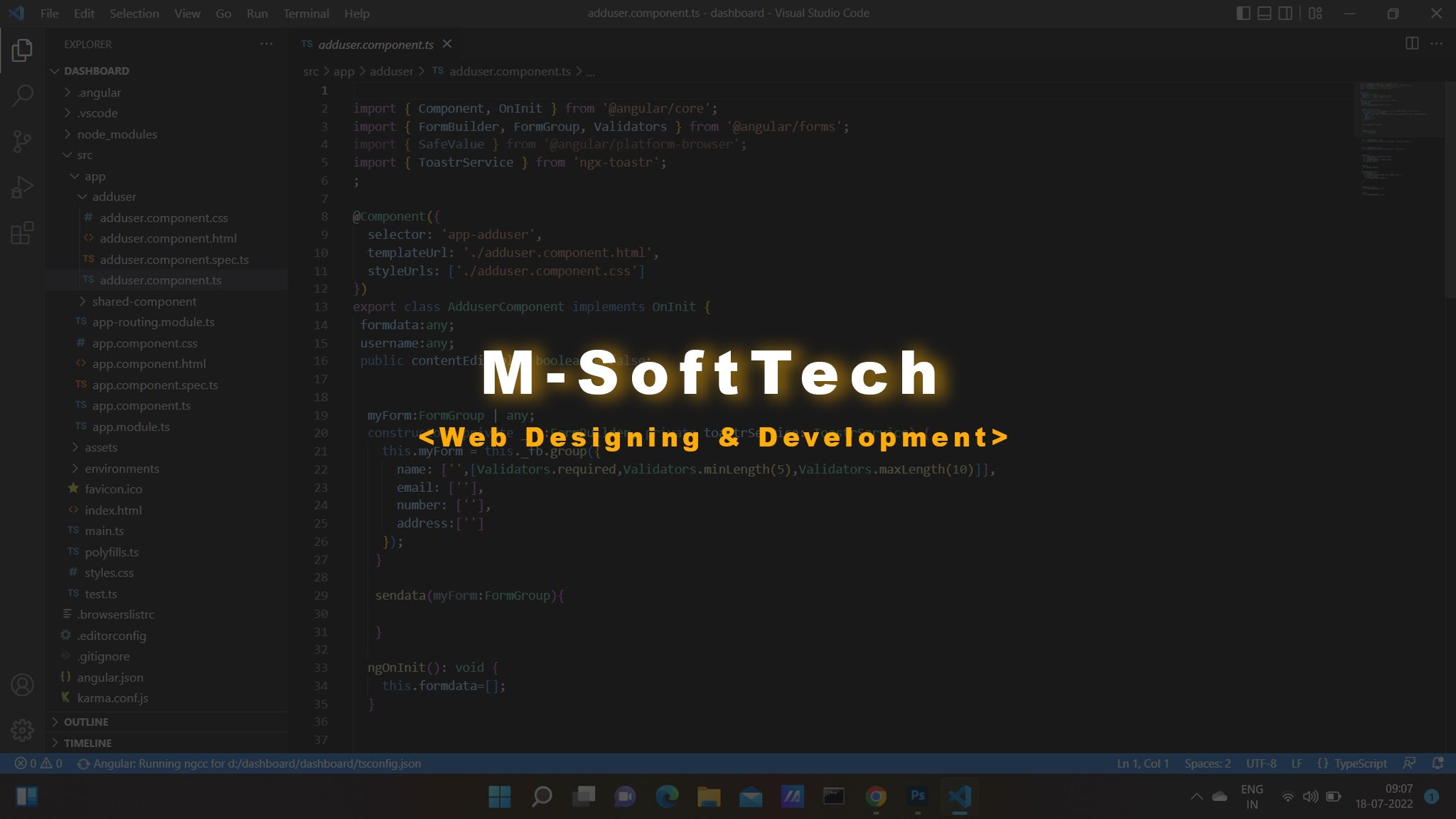1456x819 pixels.
Task: Open the Manage gear icon
Action: click(22, 730)
